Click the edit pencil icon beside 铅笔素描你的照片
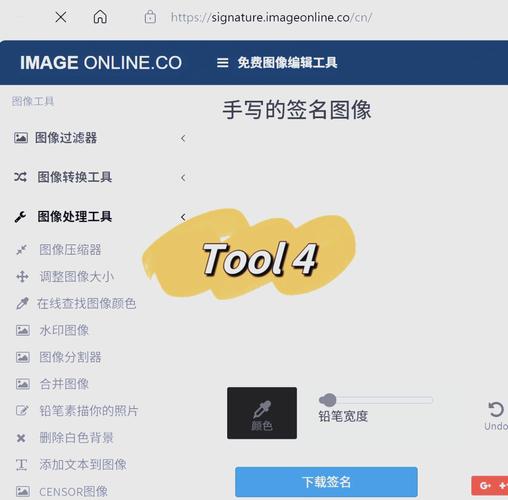This screenshot has width=508, height=500. tap(22, 411)
